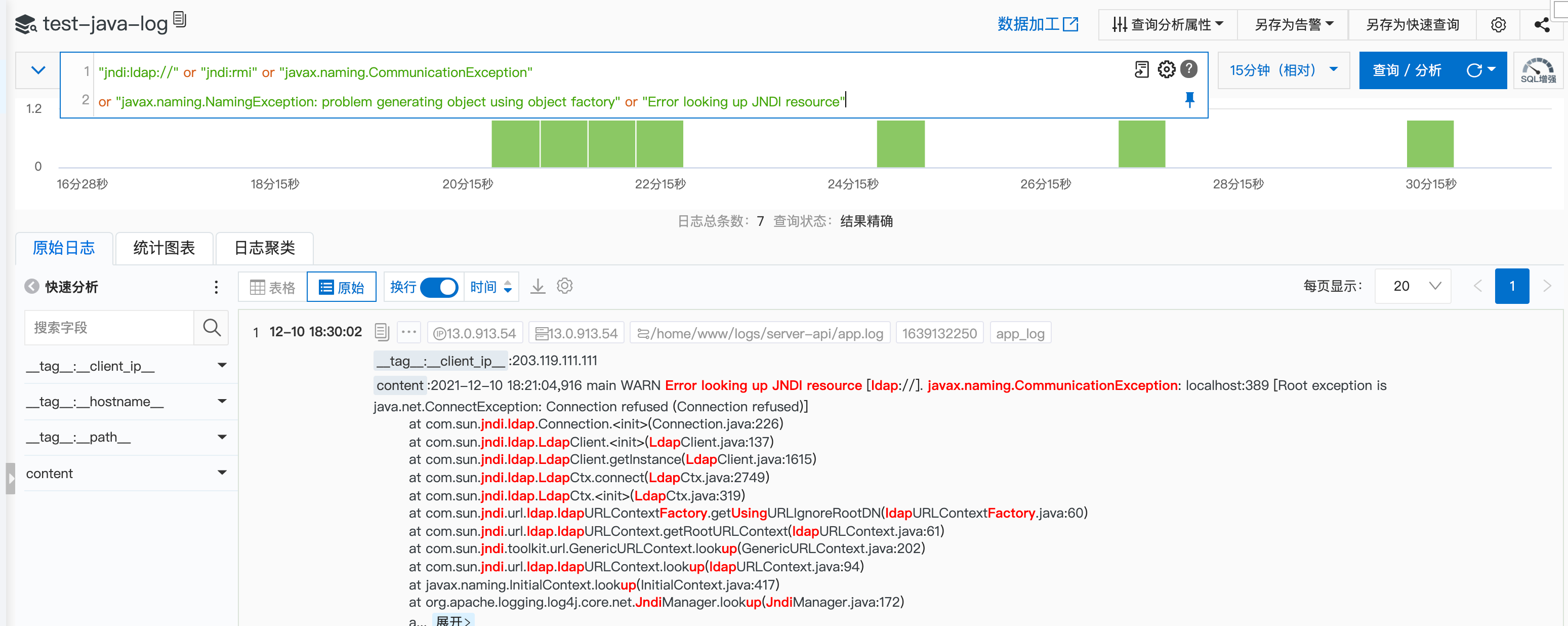1568x626 pixels.
Task: Toggle the 换行 line wrap switch
Action: [x=439, y=287]
